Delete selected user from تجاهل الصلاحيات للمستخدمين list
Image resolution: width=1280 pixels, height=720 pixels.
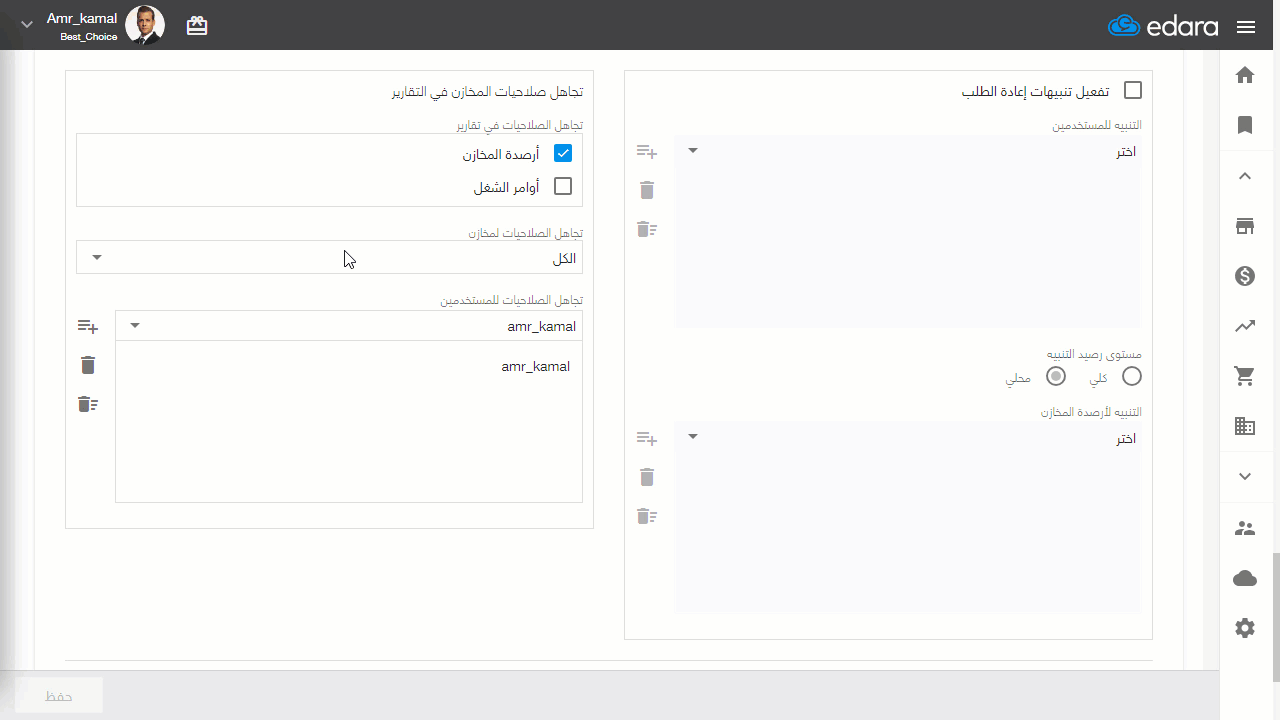click(x=88, y=365)
